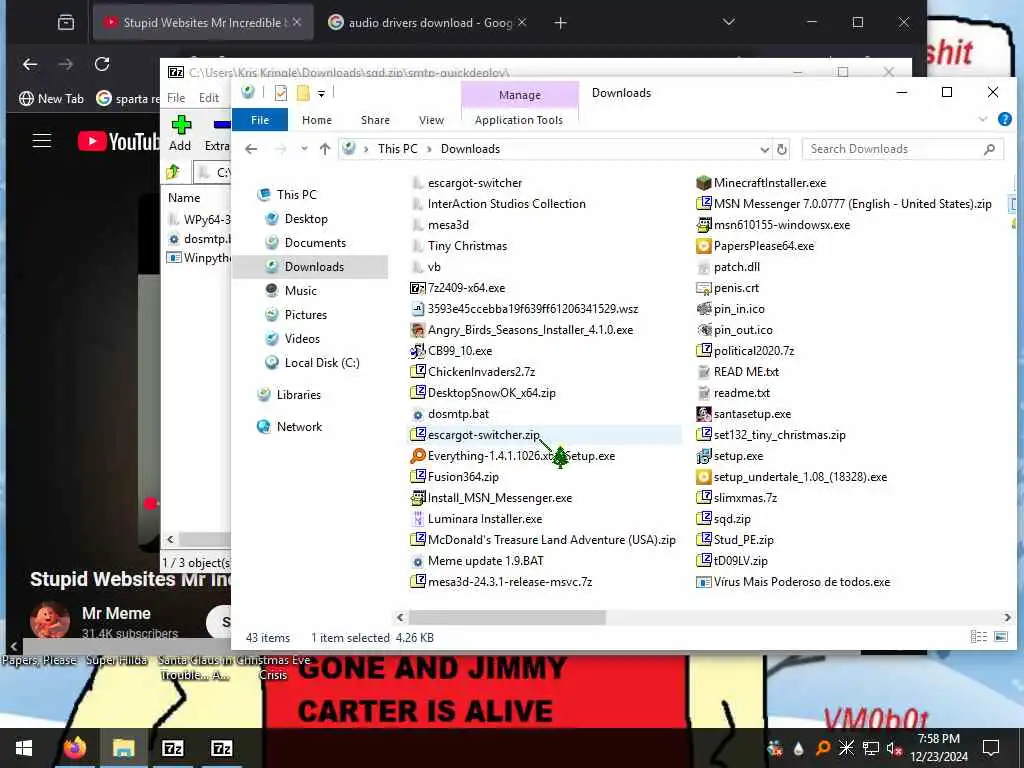
Task: Open the Share ribbon tab
Action: click(375, 120)
